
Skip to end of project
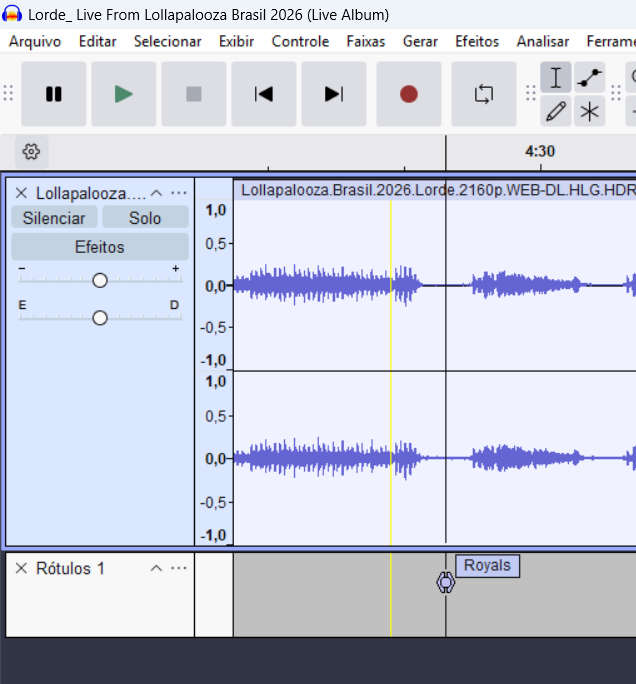click(334, 94)
